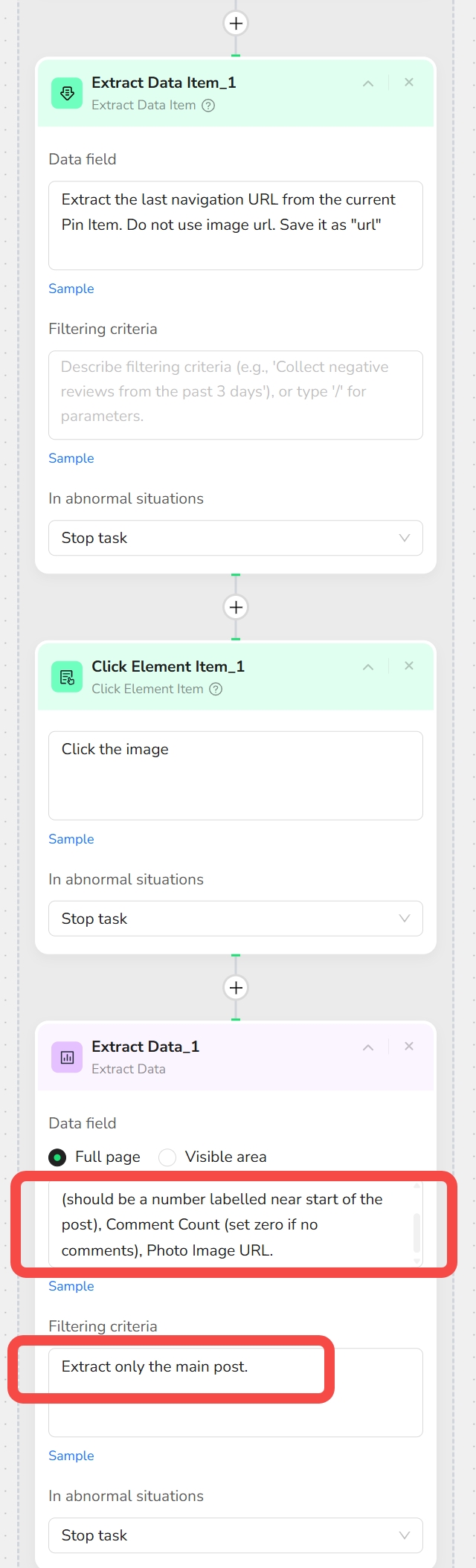Add a step between Extract Data Item_1 and Click Element Item_1
The image size is (476, 1568).
tap(236, 607)
